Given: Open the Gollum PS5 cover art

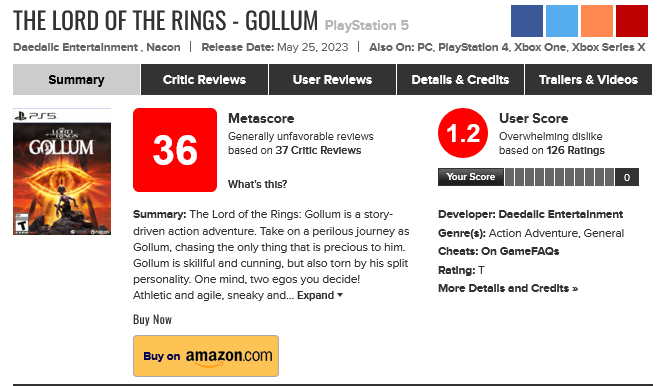Looking at the screenshot, I should [62, 172].
